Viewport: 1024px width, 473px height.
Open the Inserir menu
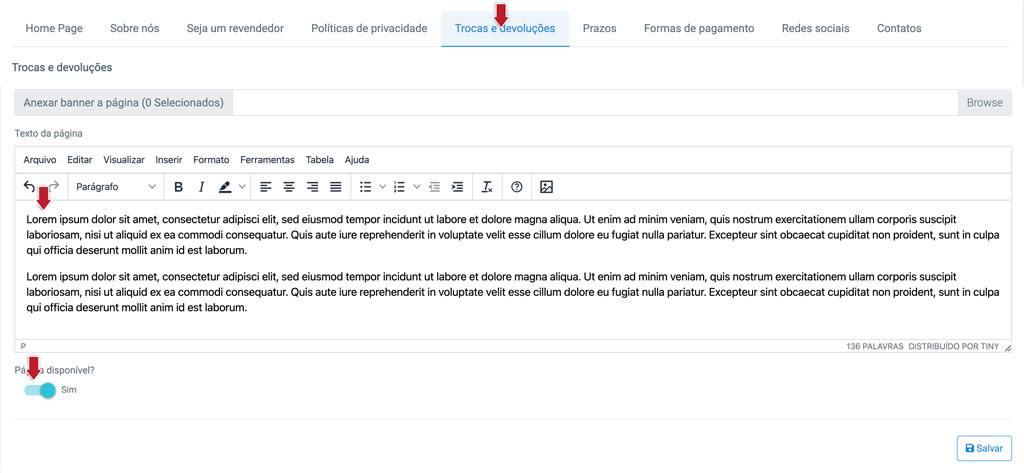coord(168,160)
